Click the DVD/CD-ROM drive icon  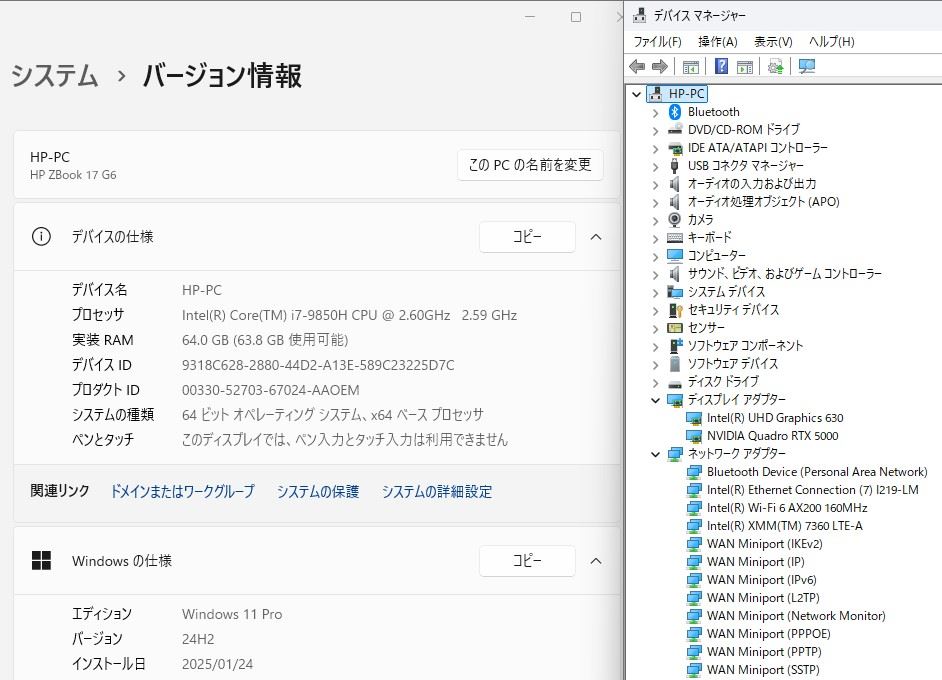pos(675,130)
